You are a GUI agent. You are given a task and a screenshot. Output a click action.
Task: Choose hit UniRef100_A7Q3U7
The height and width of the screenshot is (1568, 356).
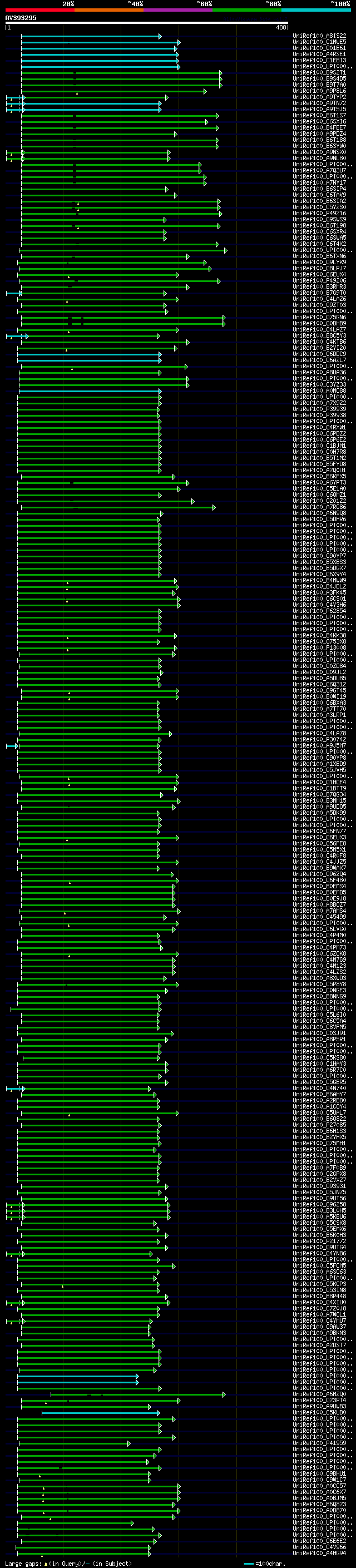(x=319, y=170)
